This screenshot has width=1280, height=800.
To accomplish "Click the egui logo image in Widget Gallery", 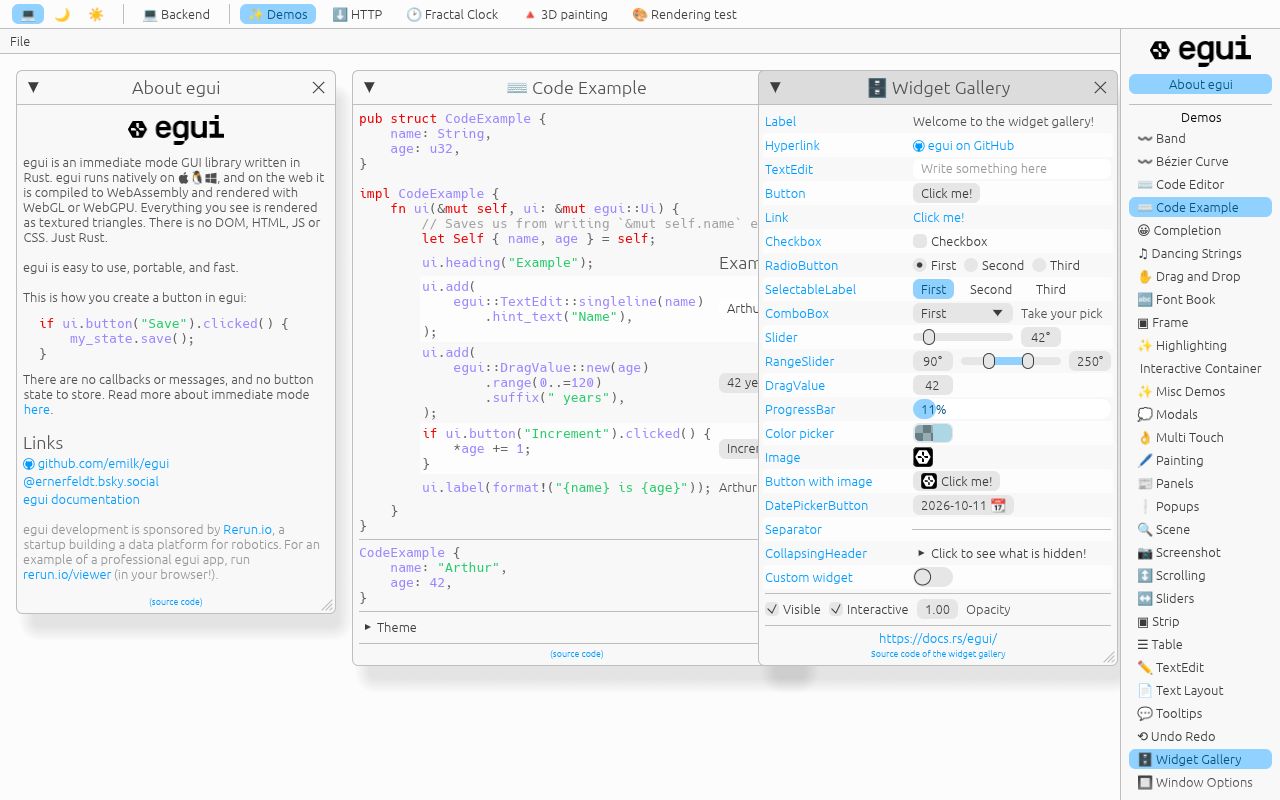I will [x=923, y=457].
